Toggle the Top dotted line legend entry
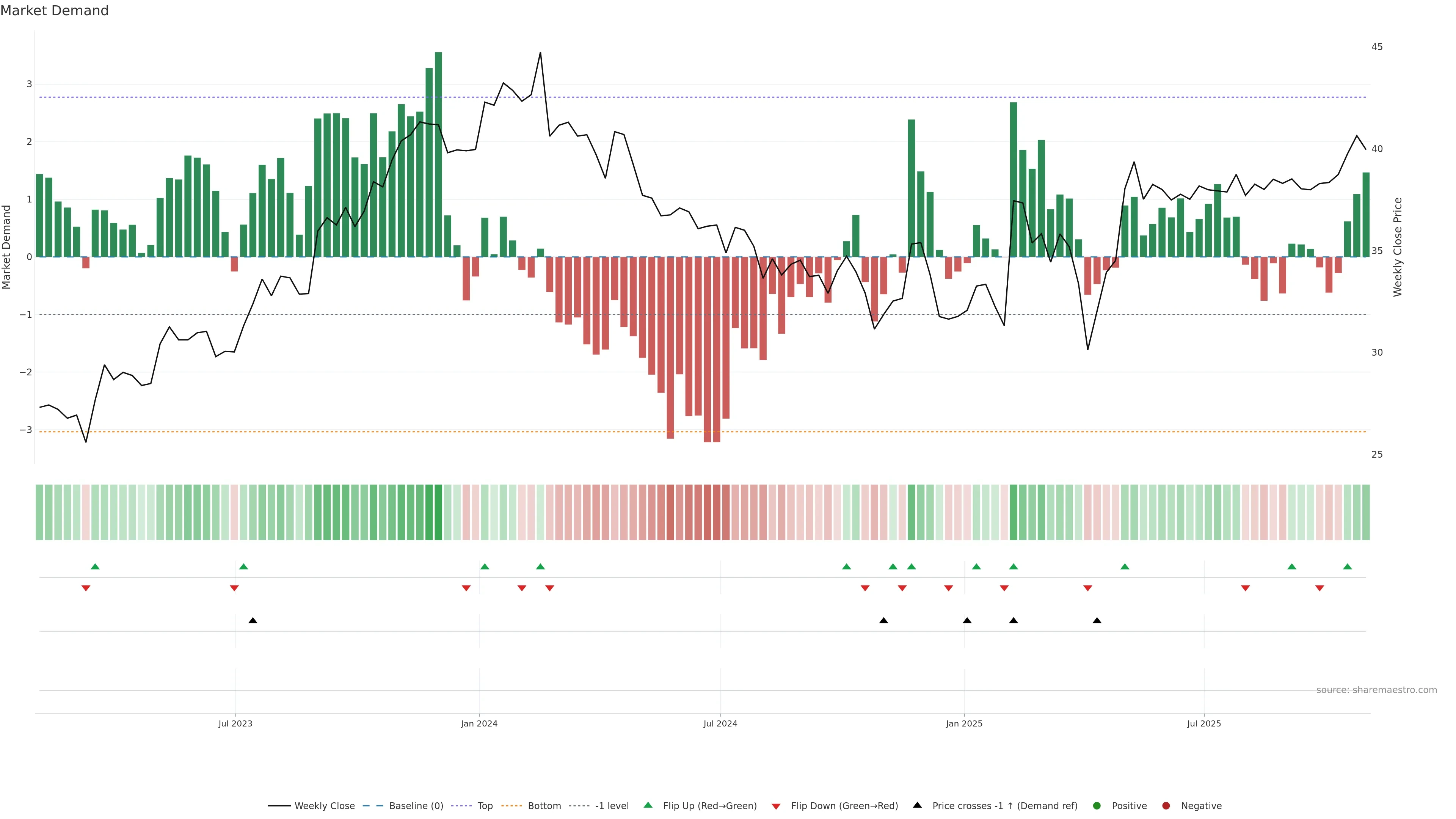1456x819 pixels. pos(485,805)
